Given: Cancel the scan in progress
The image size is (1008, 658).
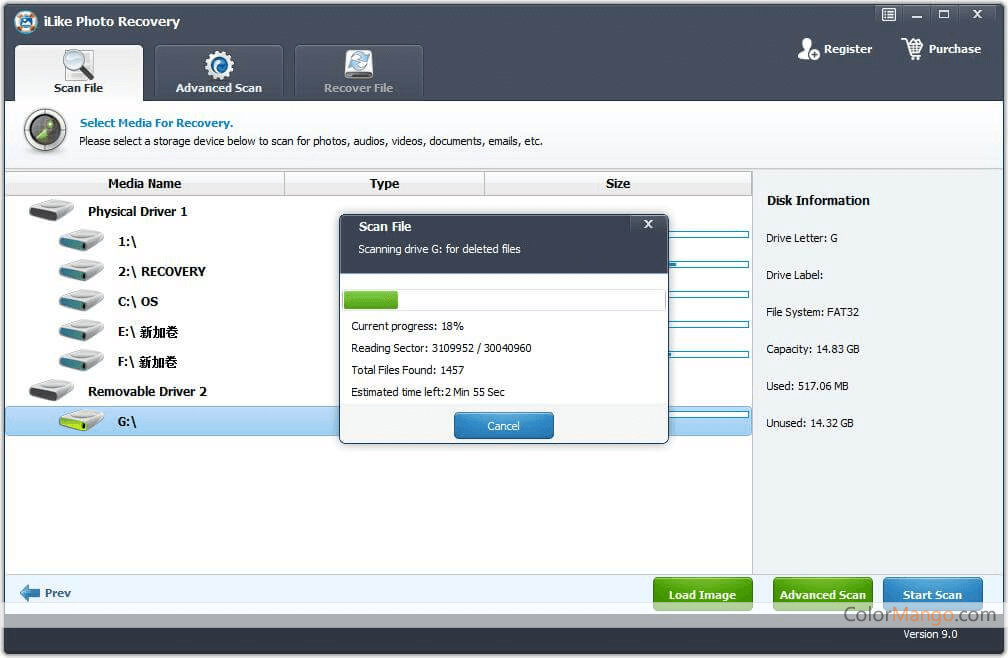Looking at the screenshot, I should click(503, 425).
